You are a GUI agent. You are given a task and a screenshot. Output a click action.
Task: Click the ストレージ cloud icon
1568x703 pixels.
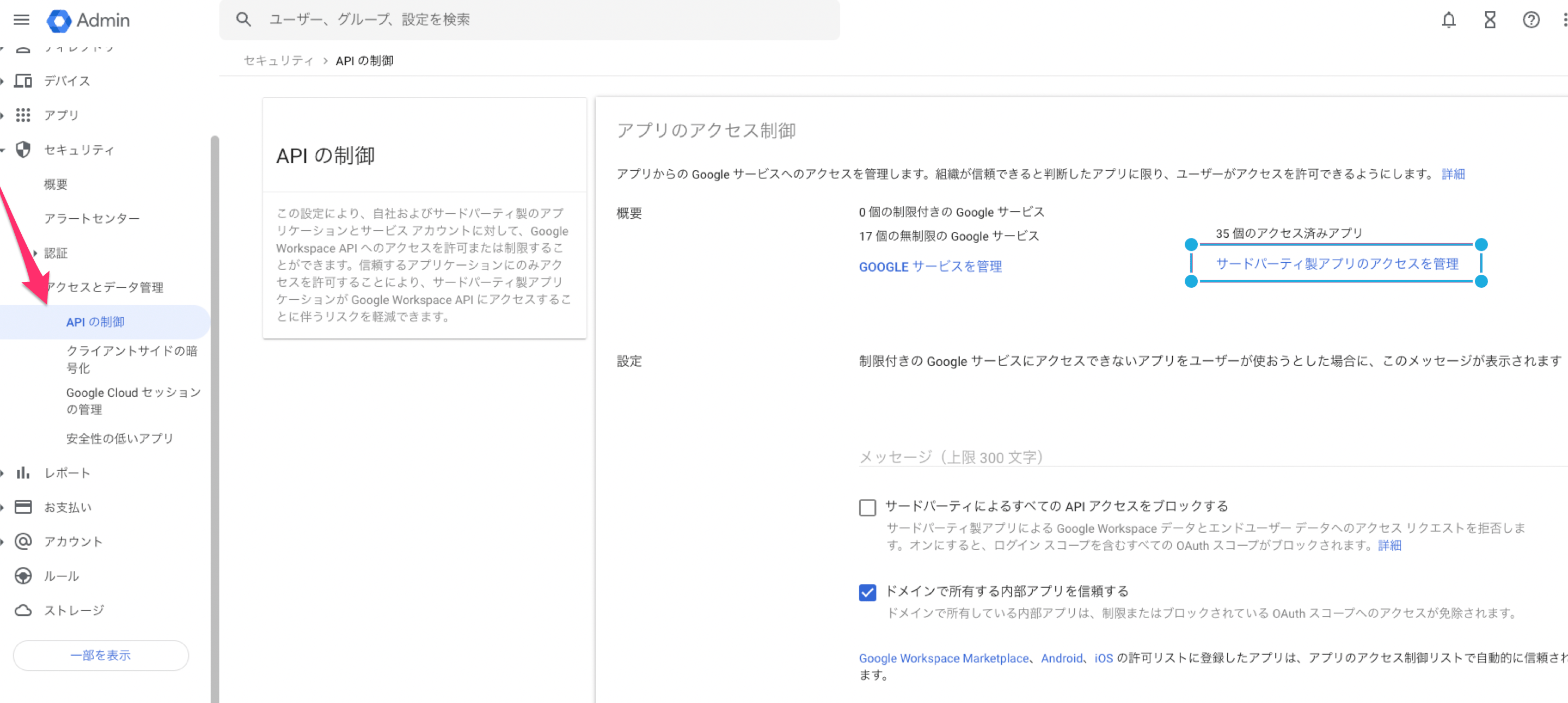[x=23, y=610]
